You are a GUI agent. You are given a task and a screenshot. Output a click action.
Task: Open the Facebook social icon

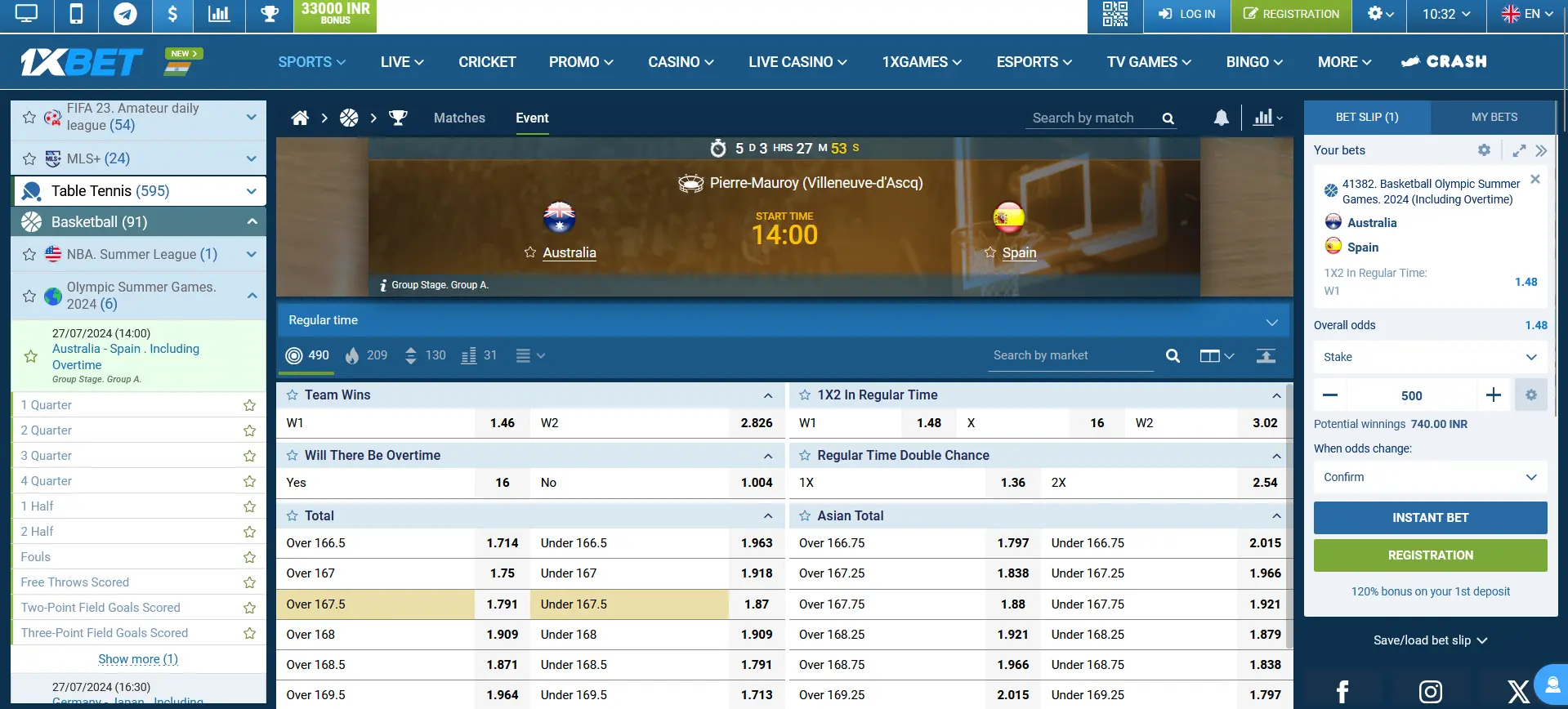coord(1342,692)
